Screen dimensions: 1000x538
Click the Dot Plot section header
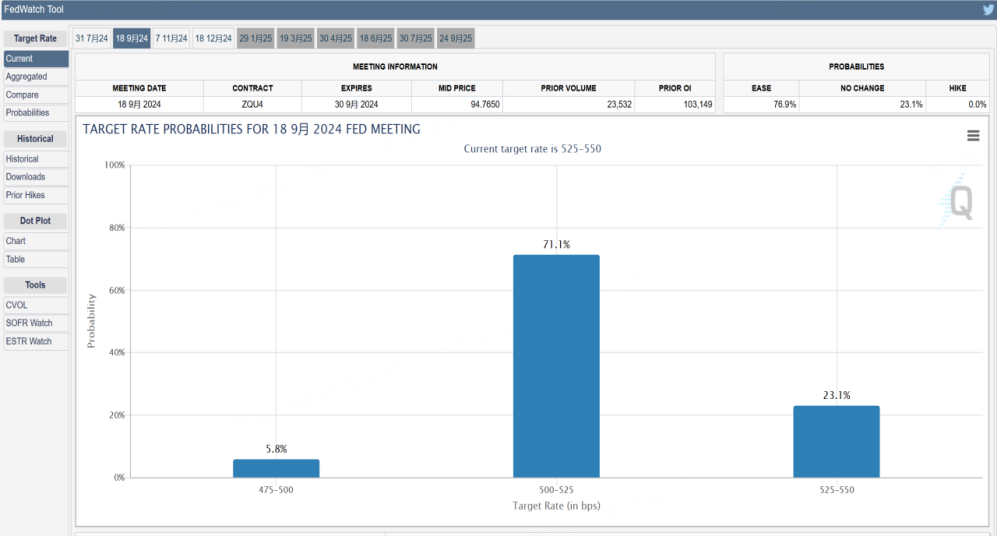pyautogui.click(x=35, y=221)
